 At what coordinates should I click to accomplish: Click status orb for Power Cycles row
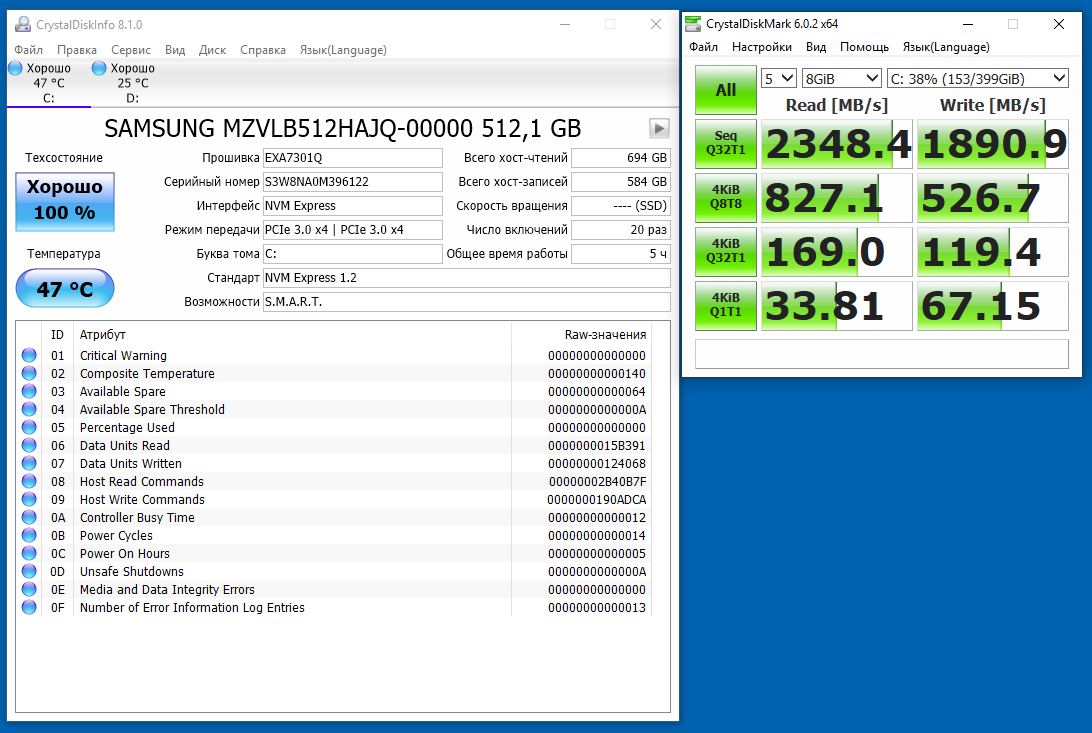(x=29, y=535)
